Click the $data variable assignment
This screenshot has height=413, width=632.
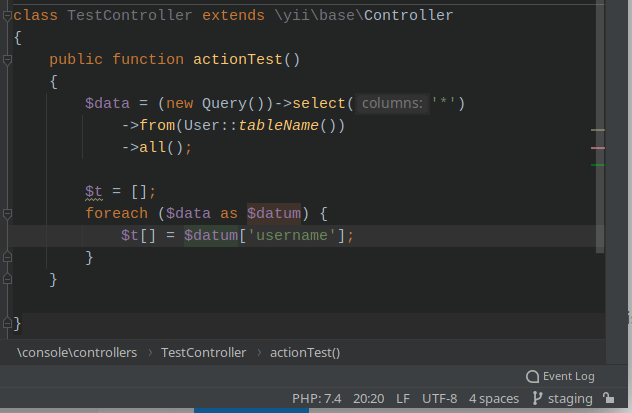click(108, 104)
